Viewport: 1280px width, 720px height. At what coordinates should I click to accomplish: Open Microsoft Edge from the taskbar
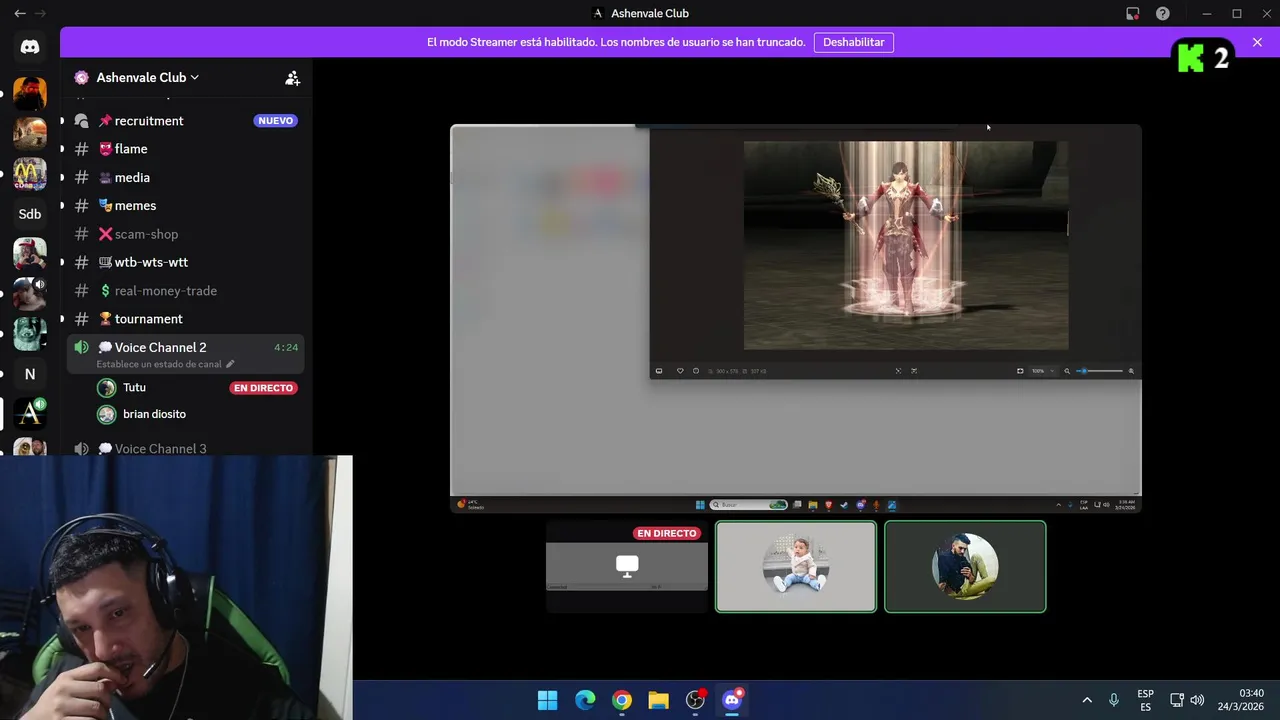tap(585, 700)
